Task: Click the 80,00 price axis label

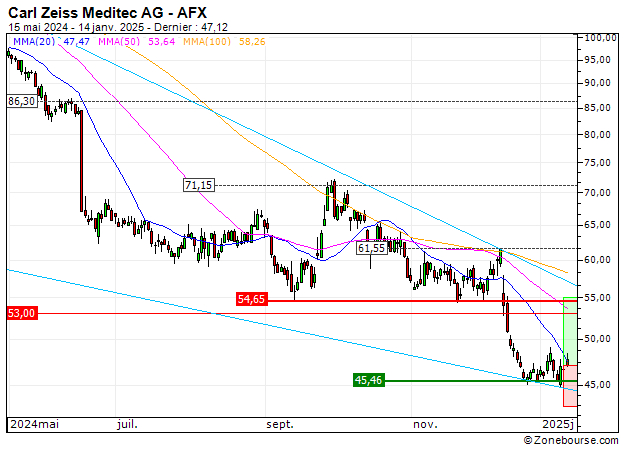Action: [x=598, y=135]
